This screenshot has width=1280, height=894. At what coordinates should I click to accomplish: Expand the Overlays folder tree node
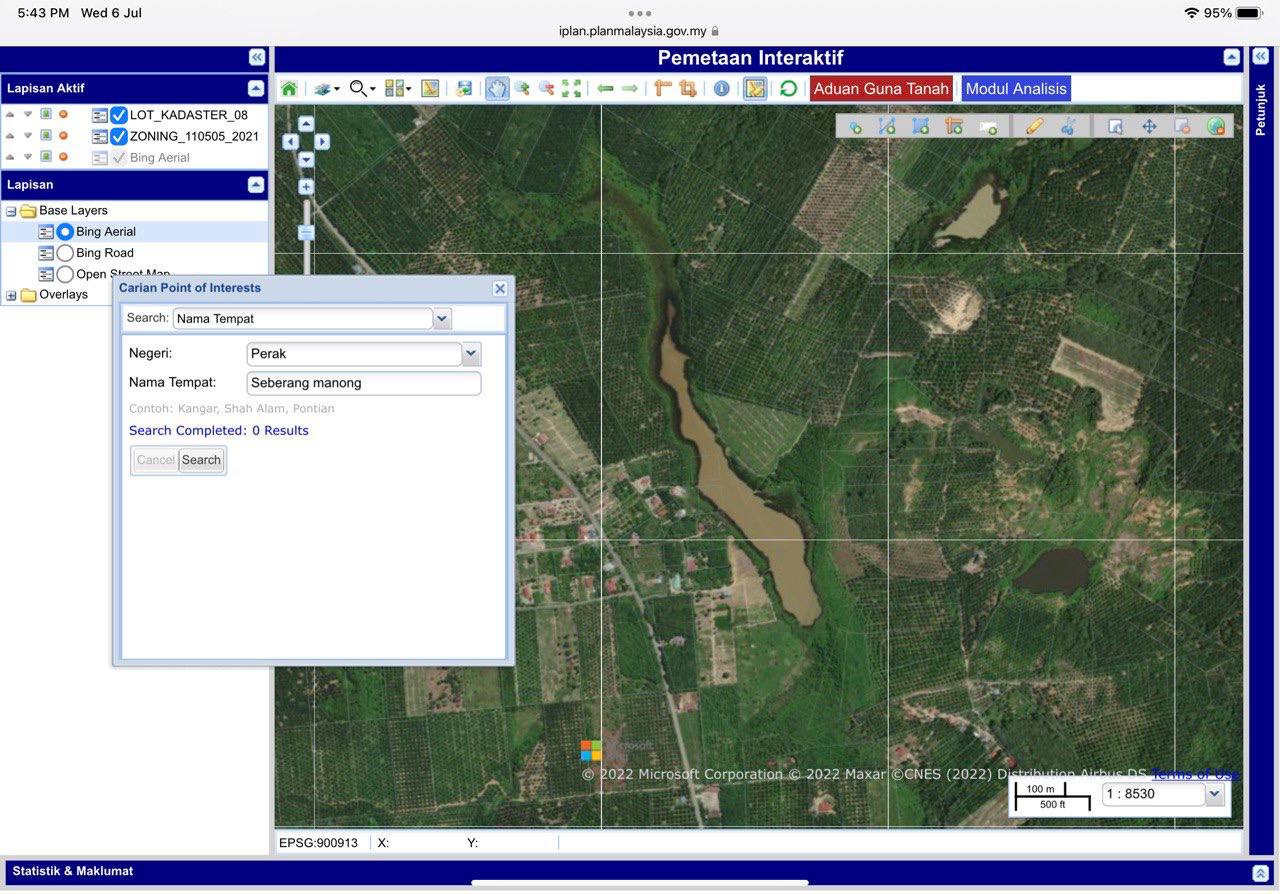(11, 295)
